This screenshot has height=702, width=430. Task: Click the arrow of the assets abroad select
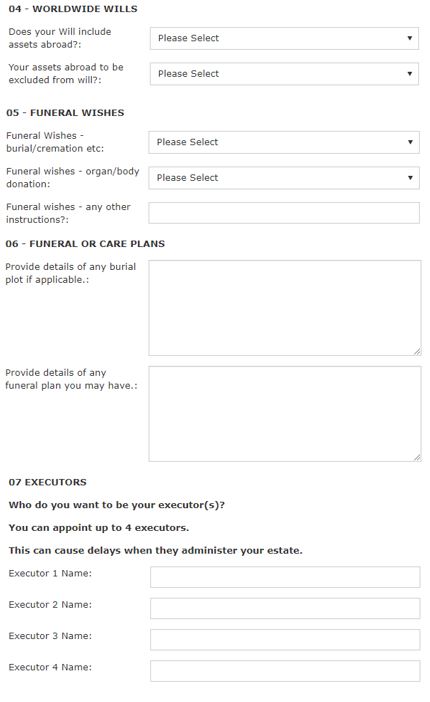(x=409, y=39)
